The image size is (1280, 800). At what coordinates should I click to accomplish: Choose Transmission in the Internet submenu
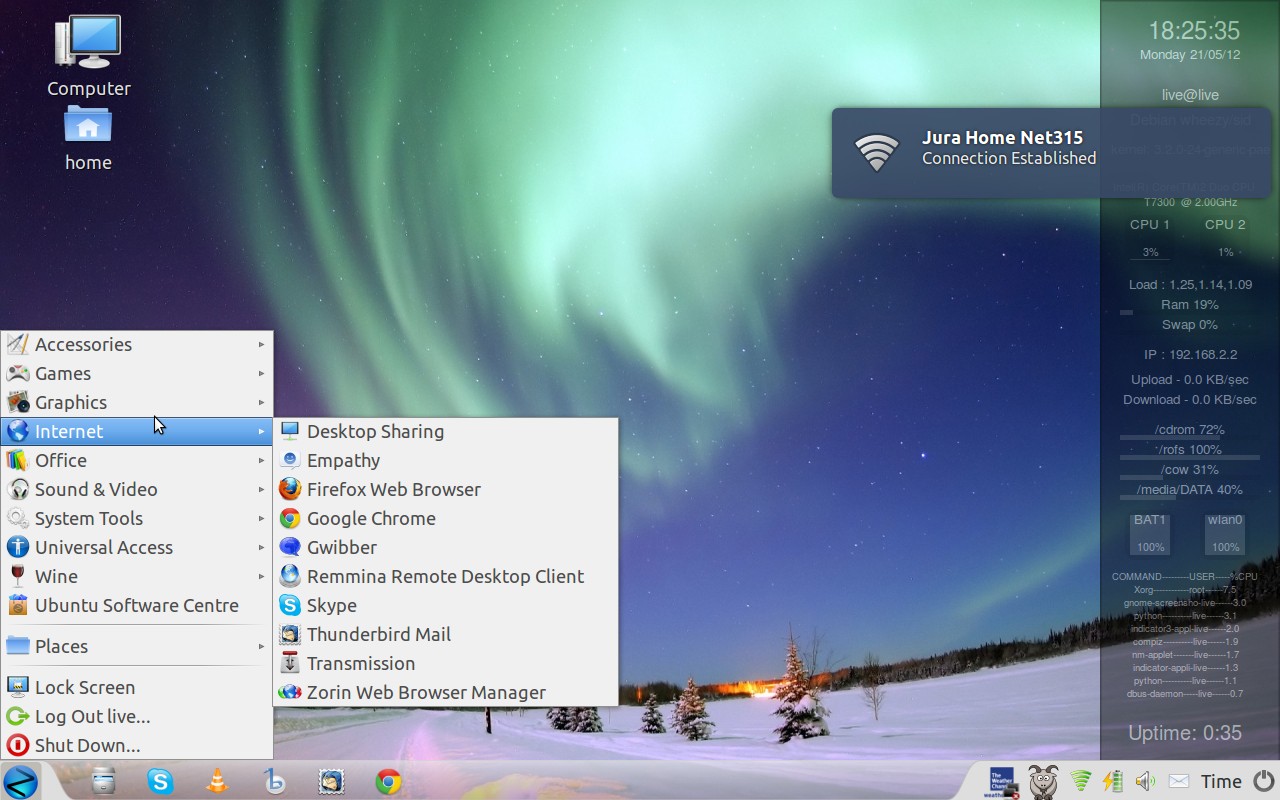coord(360,663)
